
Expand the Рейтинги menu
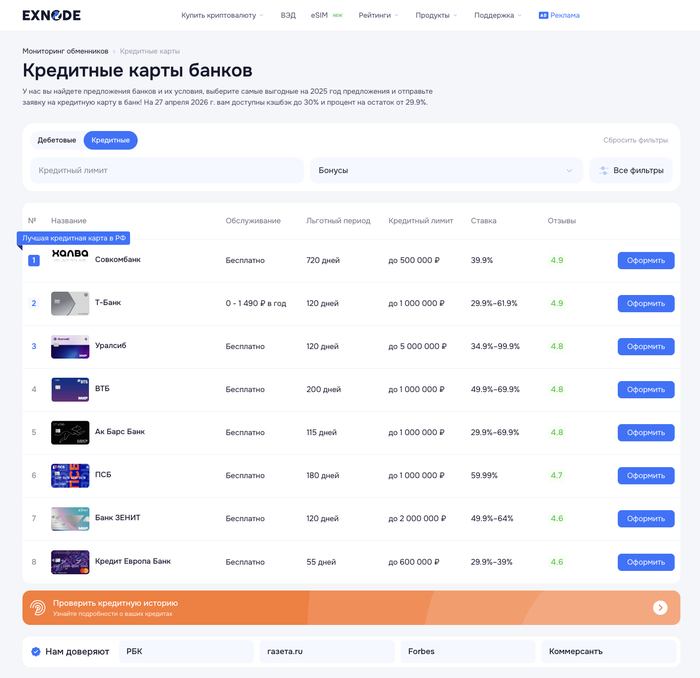tap(378, 15)
